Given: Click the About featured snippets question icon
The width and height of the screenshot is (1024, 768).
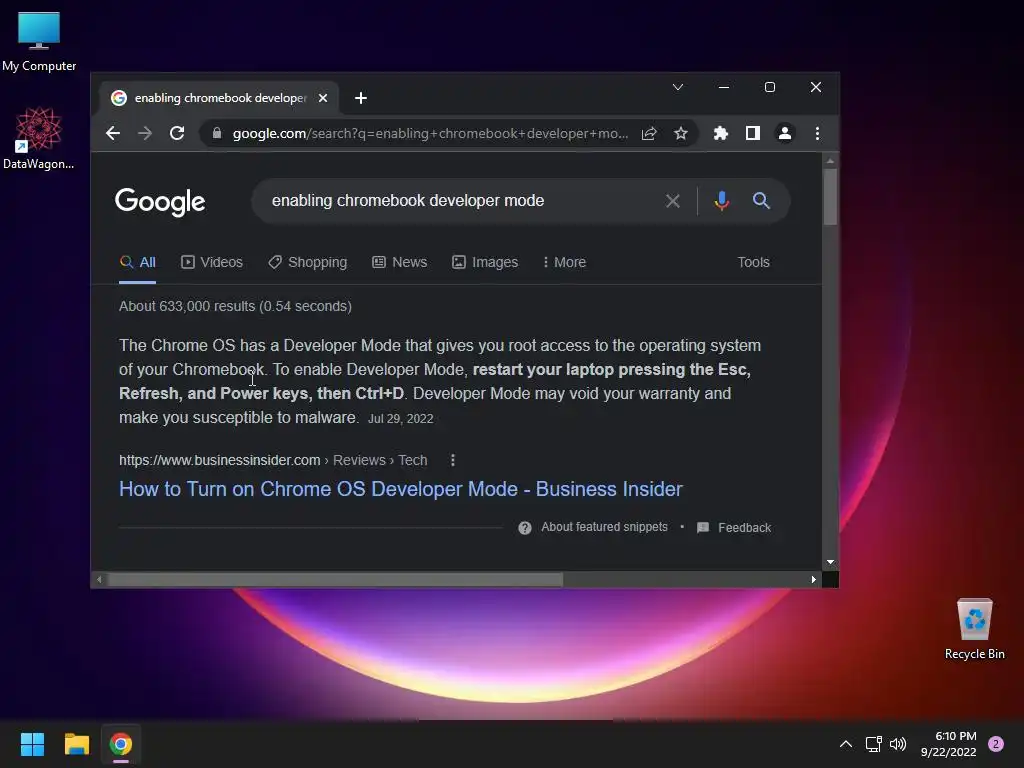Looking at the screenshot, I should click(524, 528).
